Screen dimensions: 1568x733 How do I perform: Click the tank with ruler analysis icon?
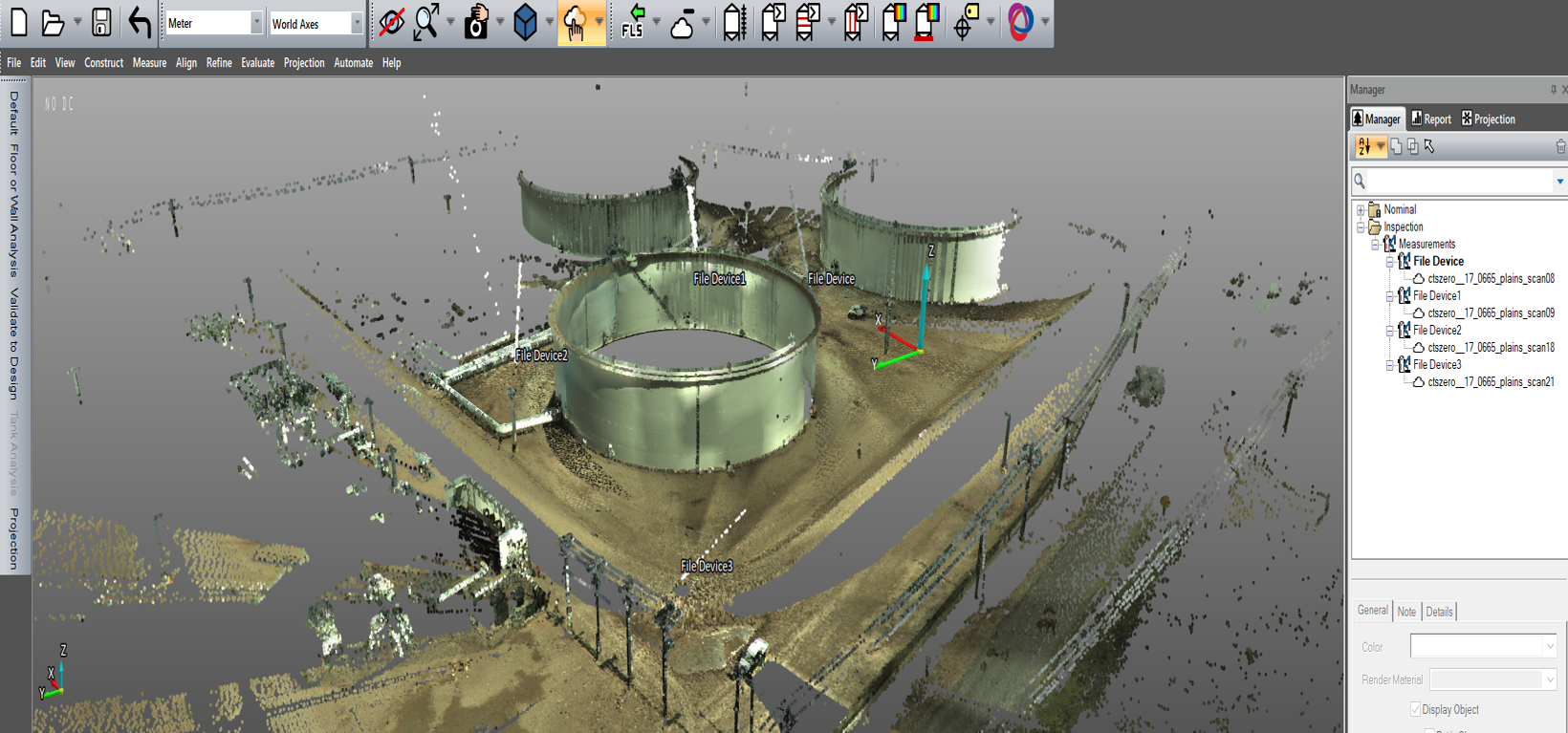tap(734, 22)
